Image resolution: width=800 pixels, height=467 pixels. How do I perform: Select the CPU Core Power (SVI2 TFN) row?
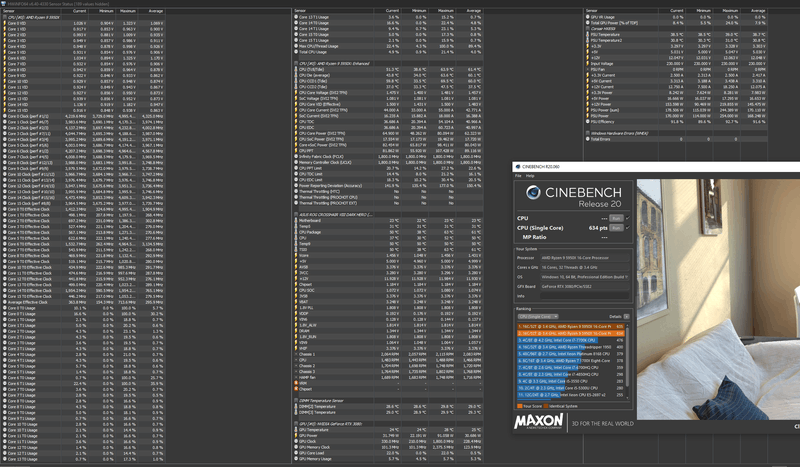click(388, 134)
